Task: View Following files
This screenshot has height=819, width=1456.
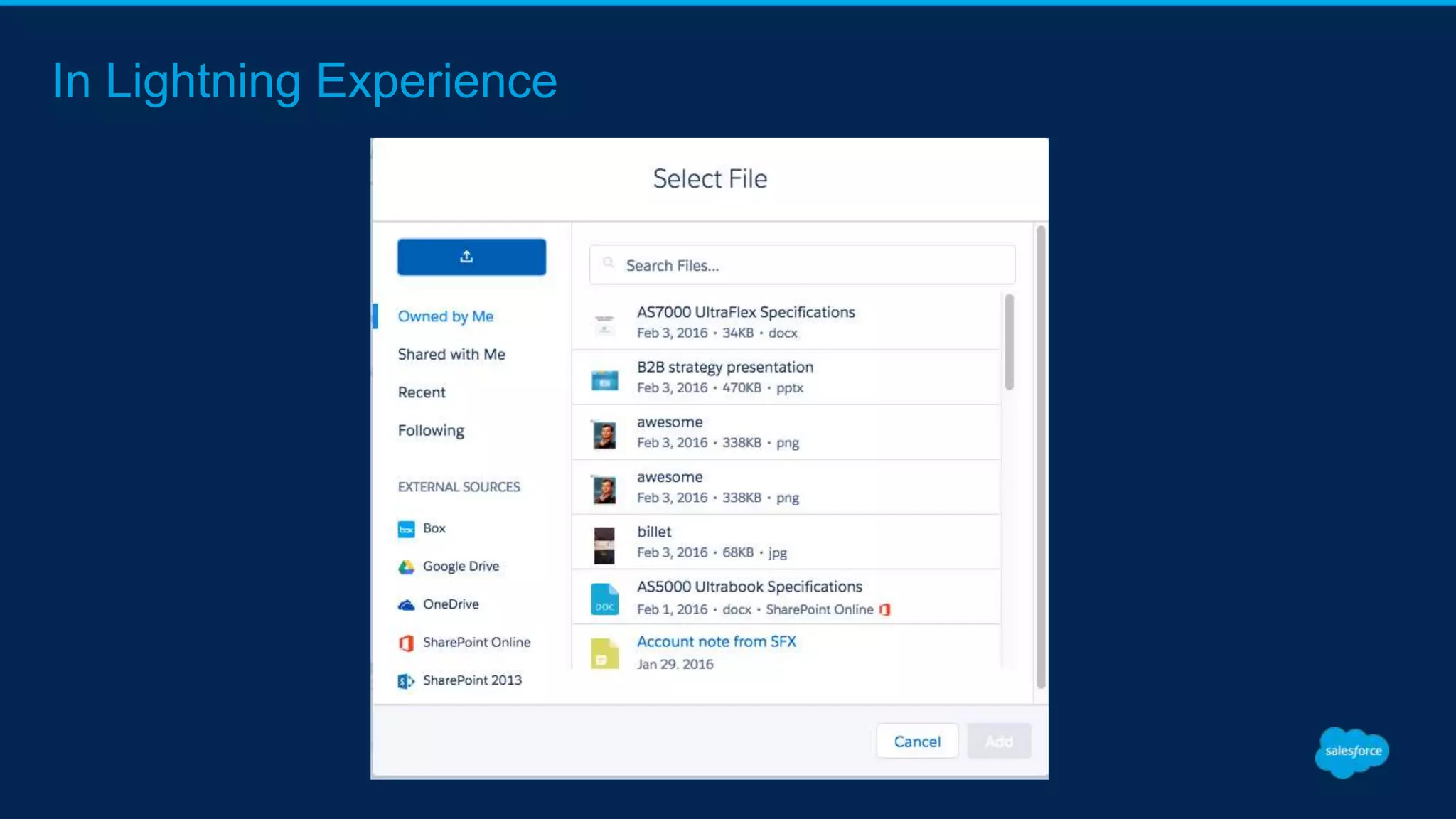Action: tap(431, 430)
